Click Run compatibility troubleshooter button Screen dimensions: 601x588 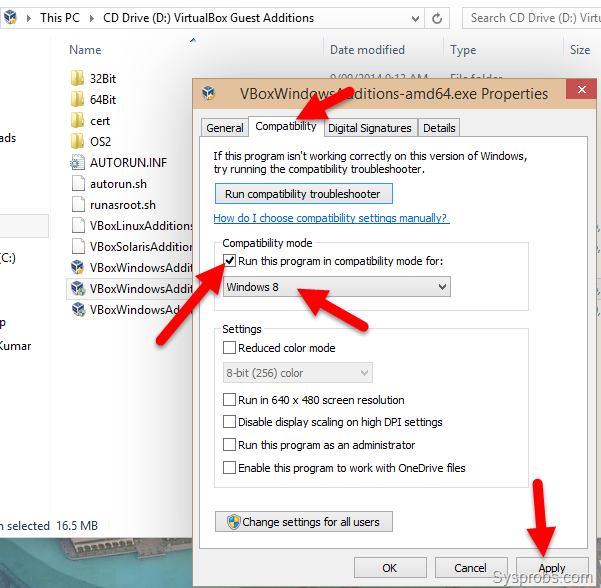pos(304,194)
